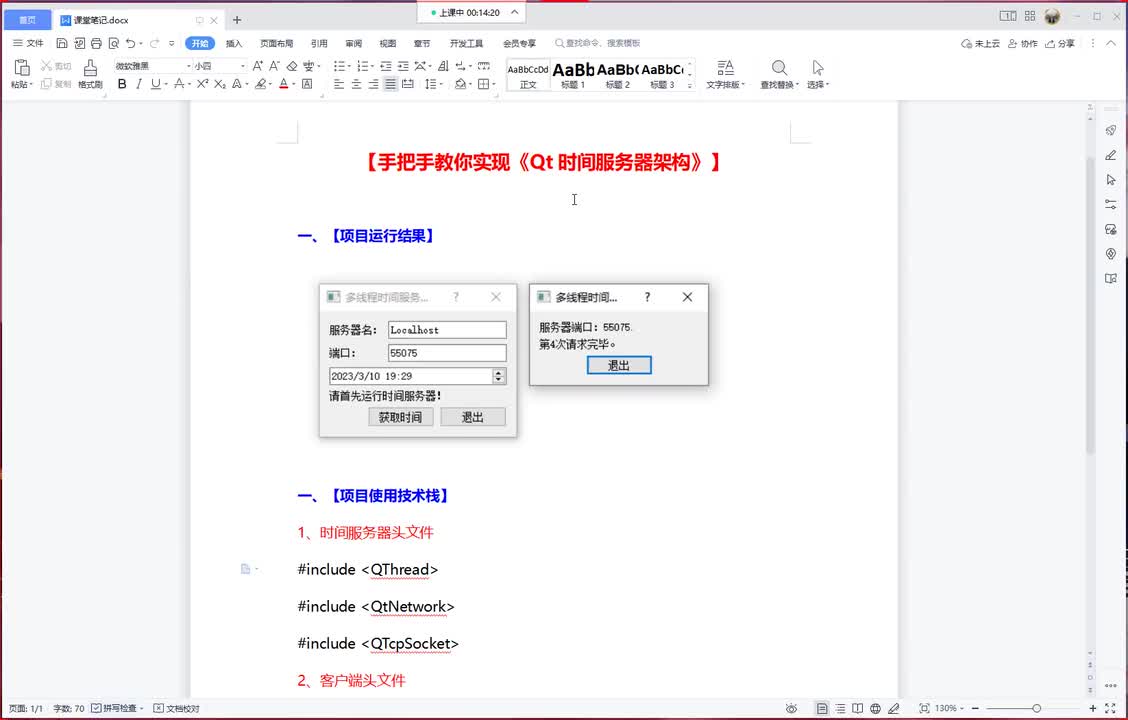Click the Save icon in quick access toolbar
1128x720 pixels.
[x=62, y=43]
